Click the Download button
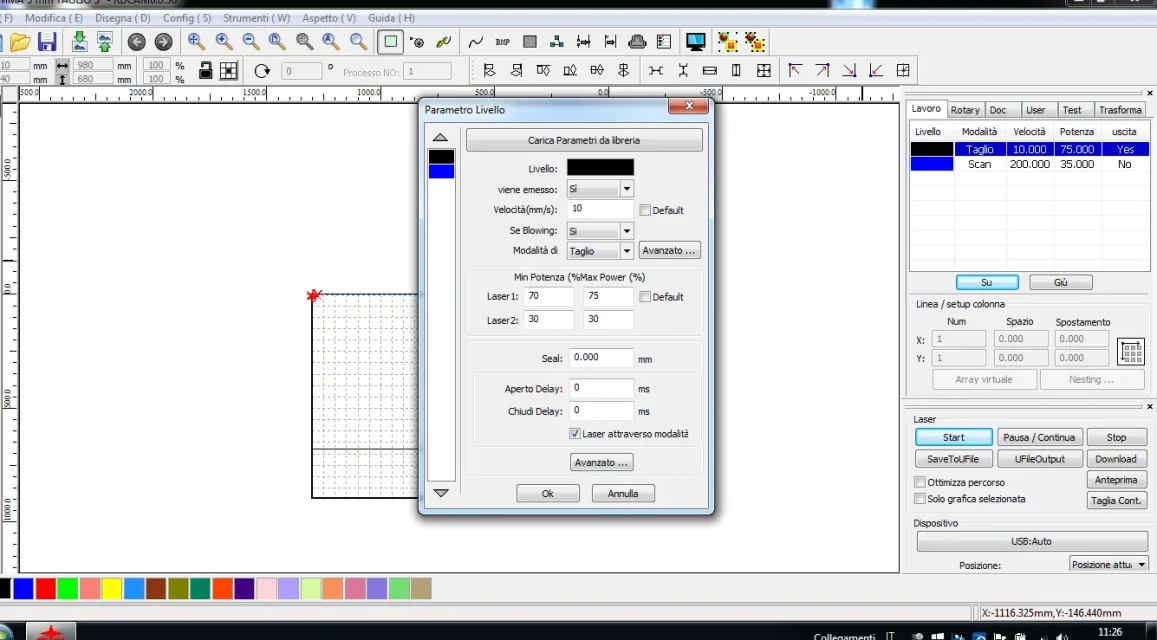1157x640 pixels. 1116,458
